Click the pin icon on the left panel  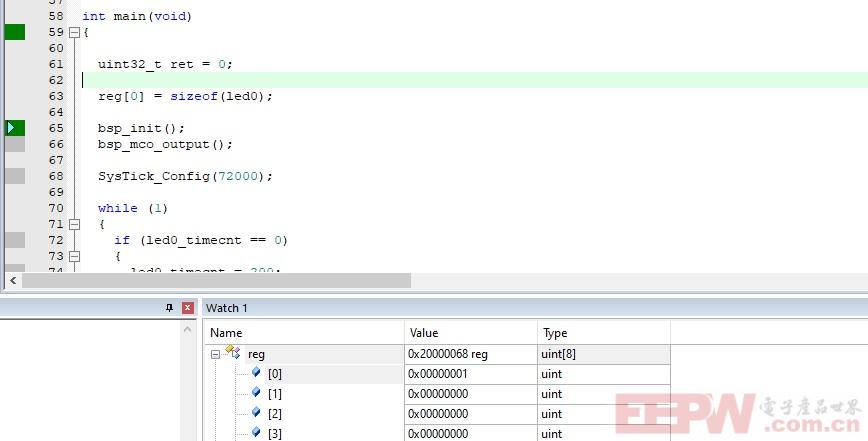coord(170,308)
